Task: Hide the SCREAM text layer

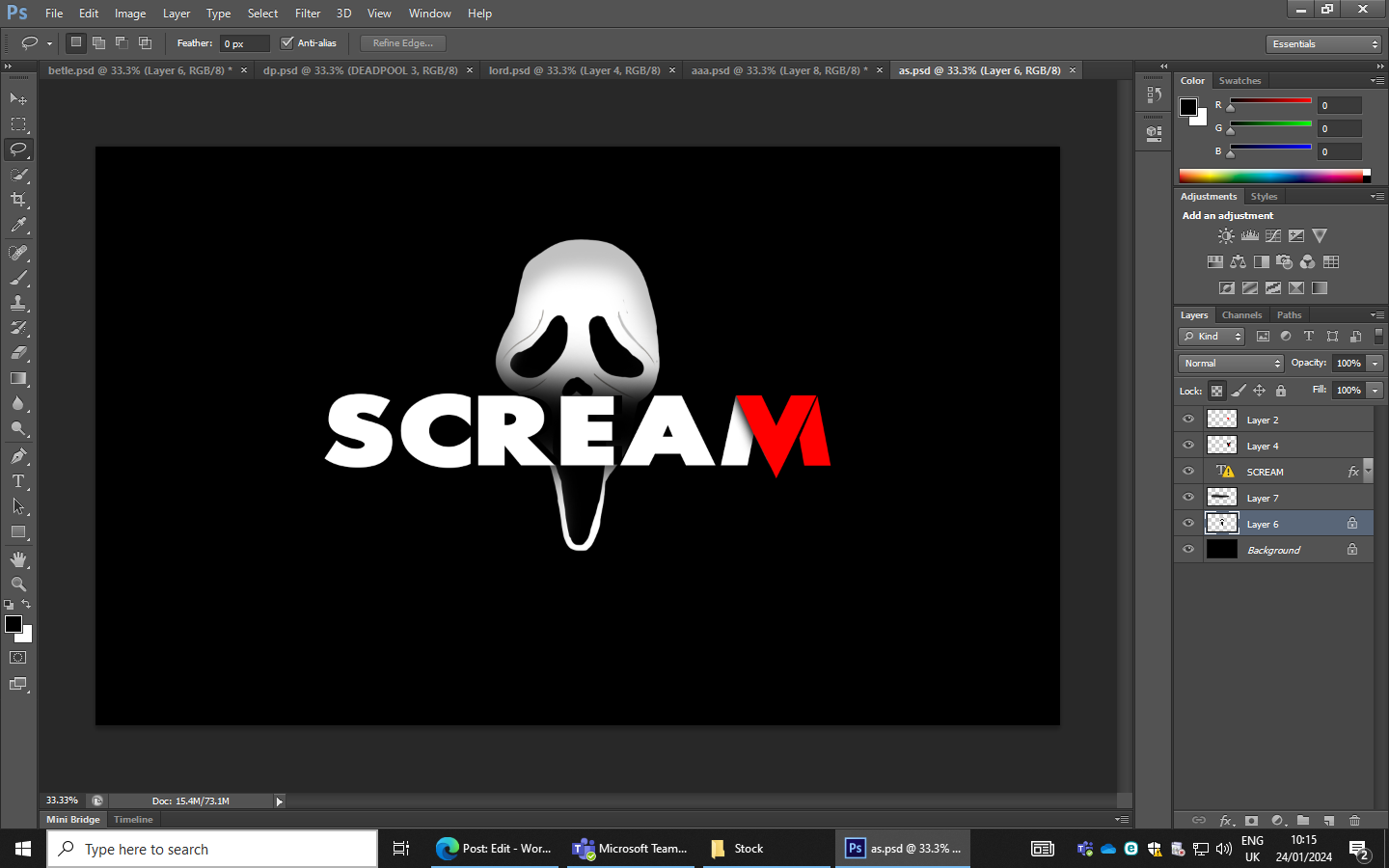Action: (x=1188, y=472)
